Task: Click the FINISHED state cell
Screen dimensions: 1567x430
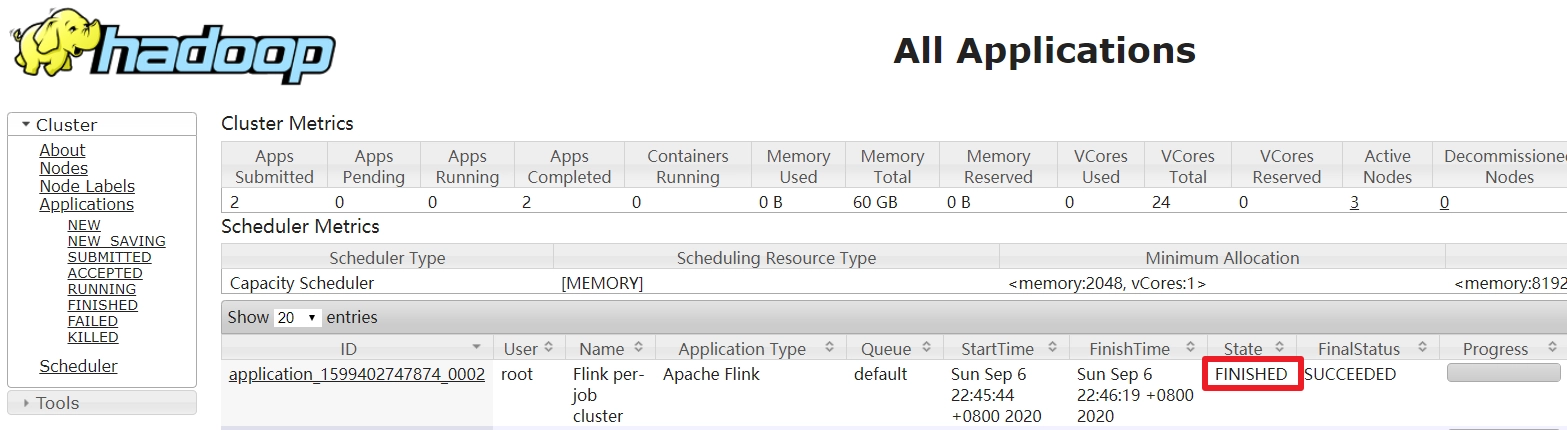Action: [1251, 374]
